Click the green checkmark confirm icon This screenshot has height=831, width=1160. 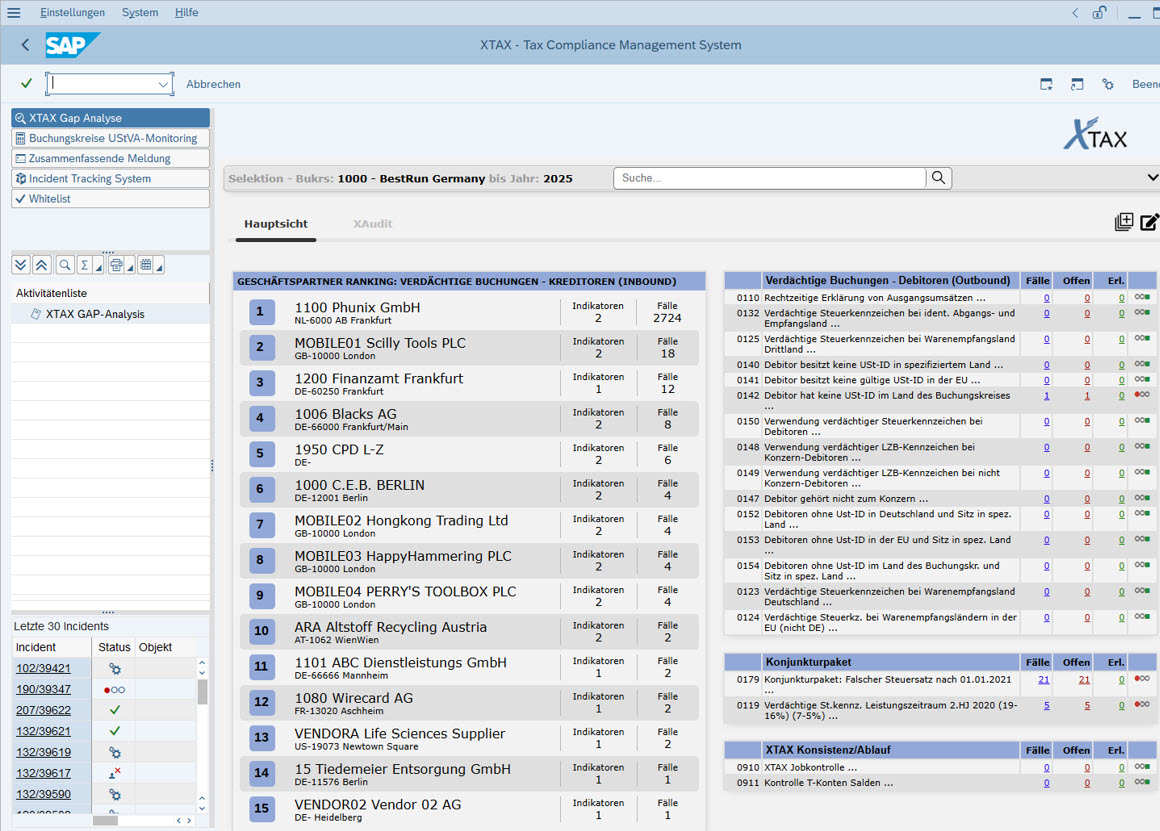coord(26,83)
